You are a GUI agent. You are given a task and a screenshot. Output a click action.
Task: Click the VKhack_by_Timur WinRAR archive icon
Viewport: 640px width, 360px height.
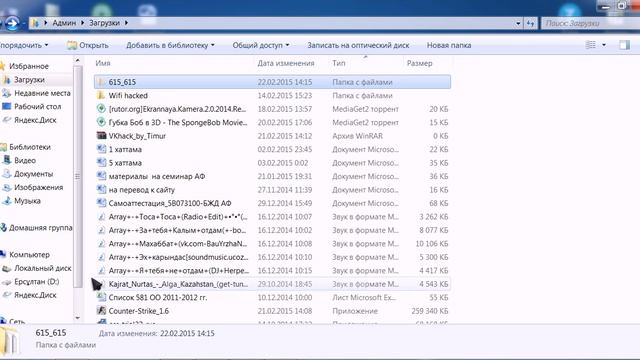coord(101,136)
